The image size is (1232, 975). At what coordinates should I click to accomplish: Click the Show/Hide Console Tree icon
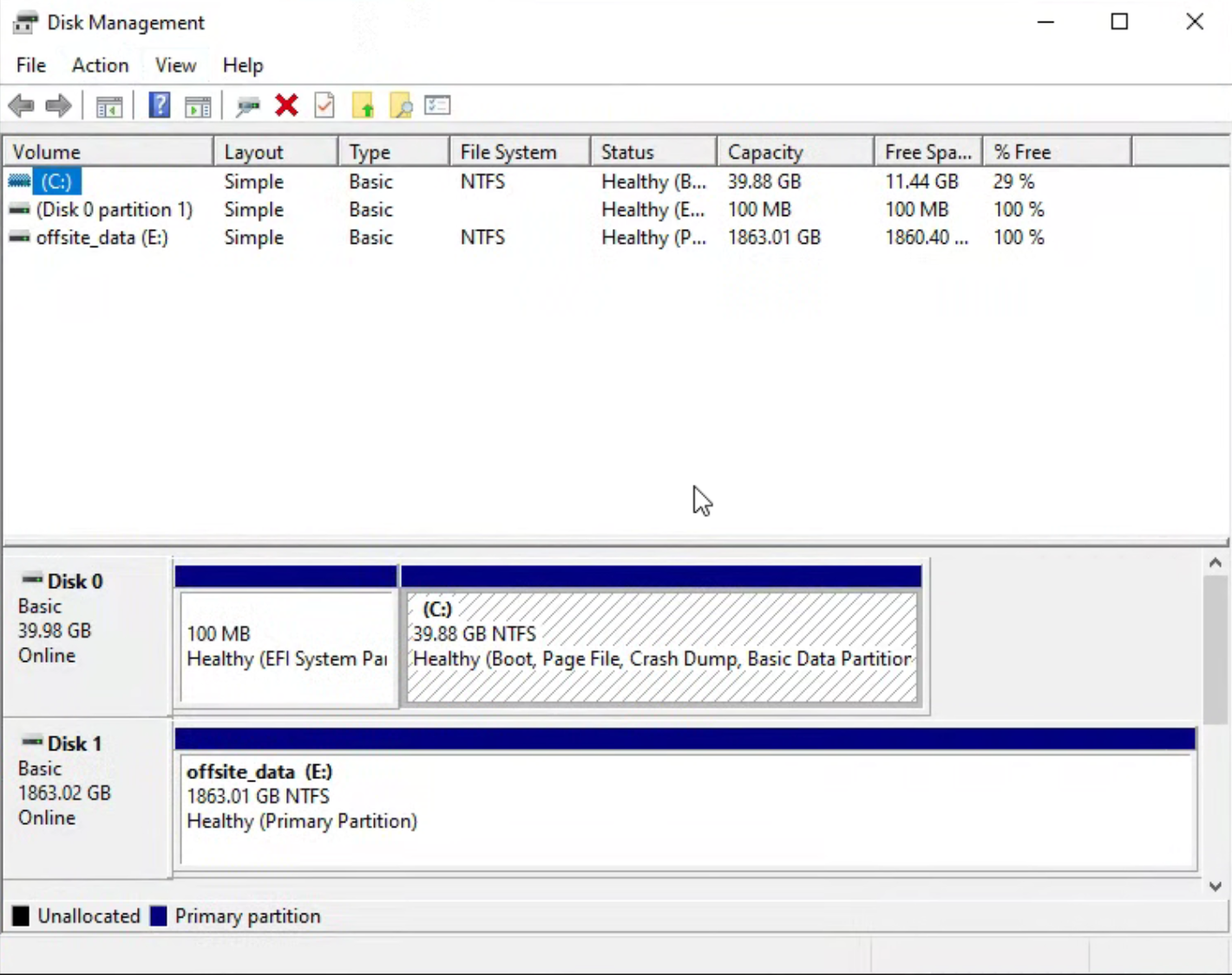tap(109, 106)
